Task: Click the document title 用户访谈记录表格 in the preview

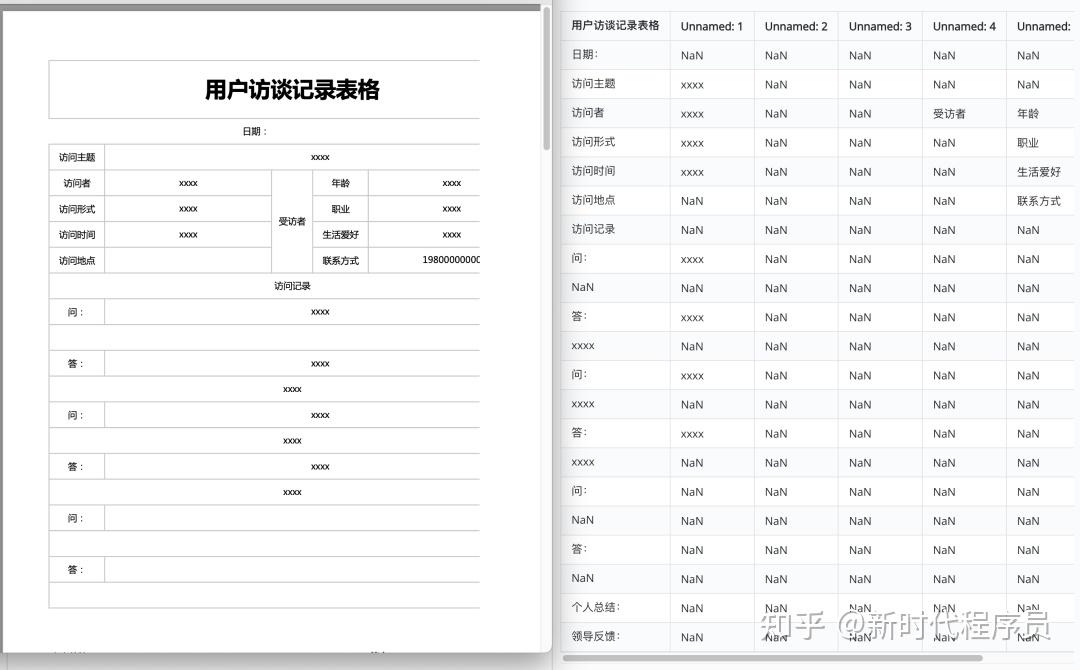Action: (x=292, y=90)
